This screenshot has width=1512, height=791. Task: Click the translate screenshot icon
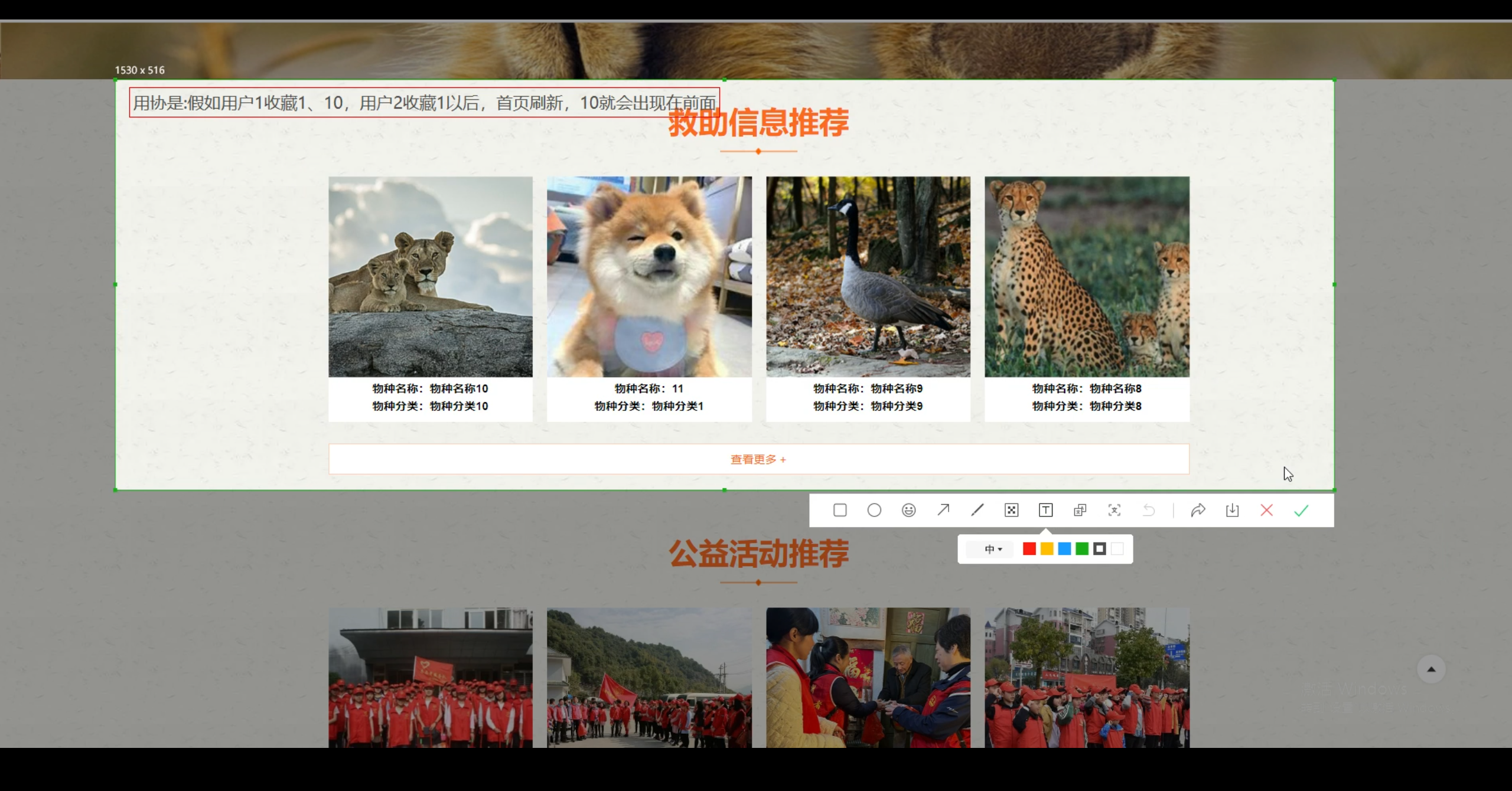tap(1080, 510)
